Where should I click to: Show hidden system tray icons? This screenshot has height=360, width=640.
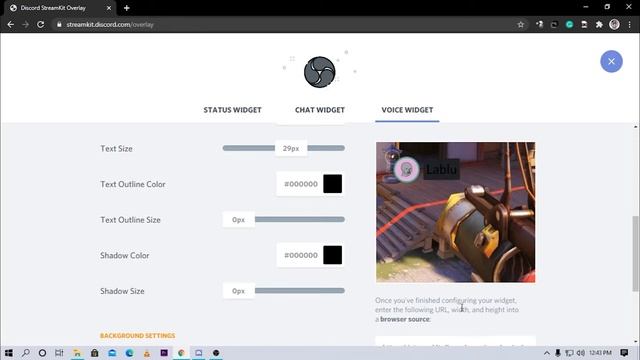click(547, 353)
